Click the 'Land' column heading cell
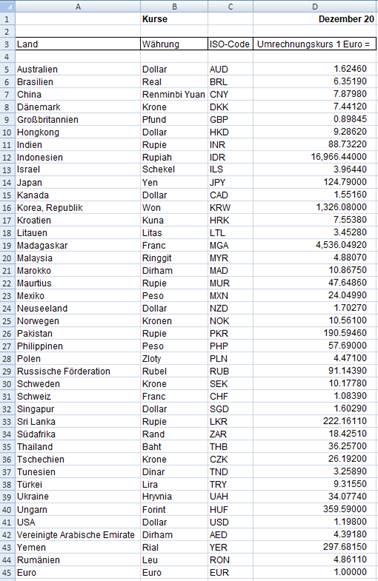The height and width of the screenshot is (581, 378). [78, 44]
